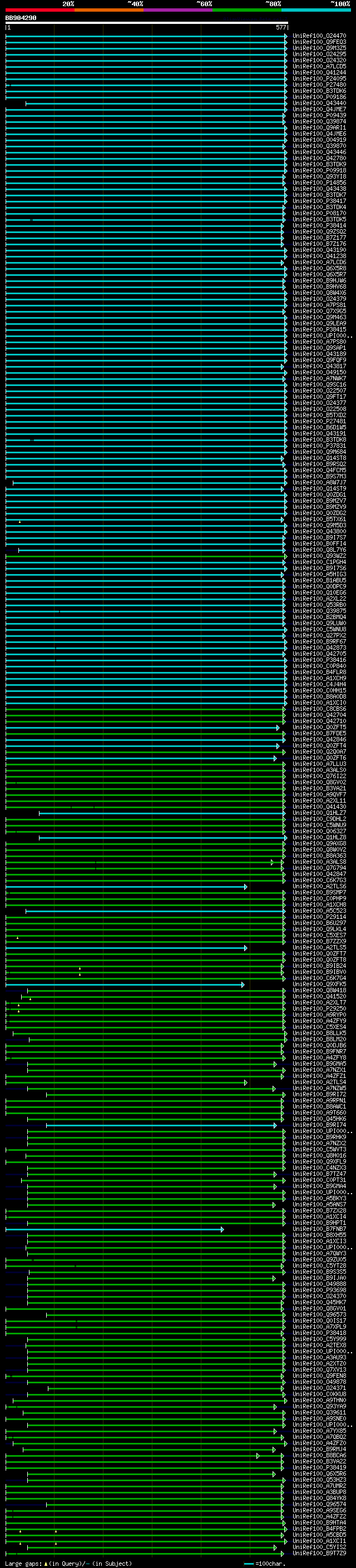356x1568 pixels.
Task: Click the alignment bar for UniRef100_O24295
Action: [146, 54]
